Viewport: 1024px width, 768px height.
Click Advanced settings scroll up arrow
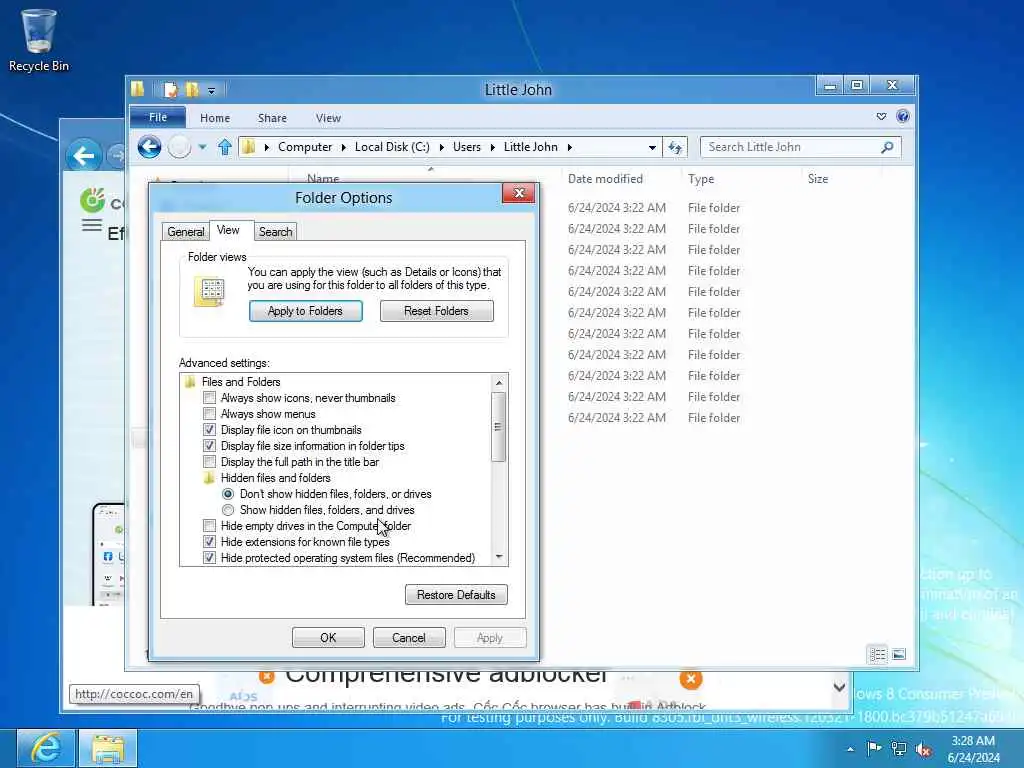point(499,383)
